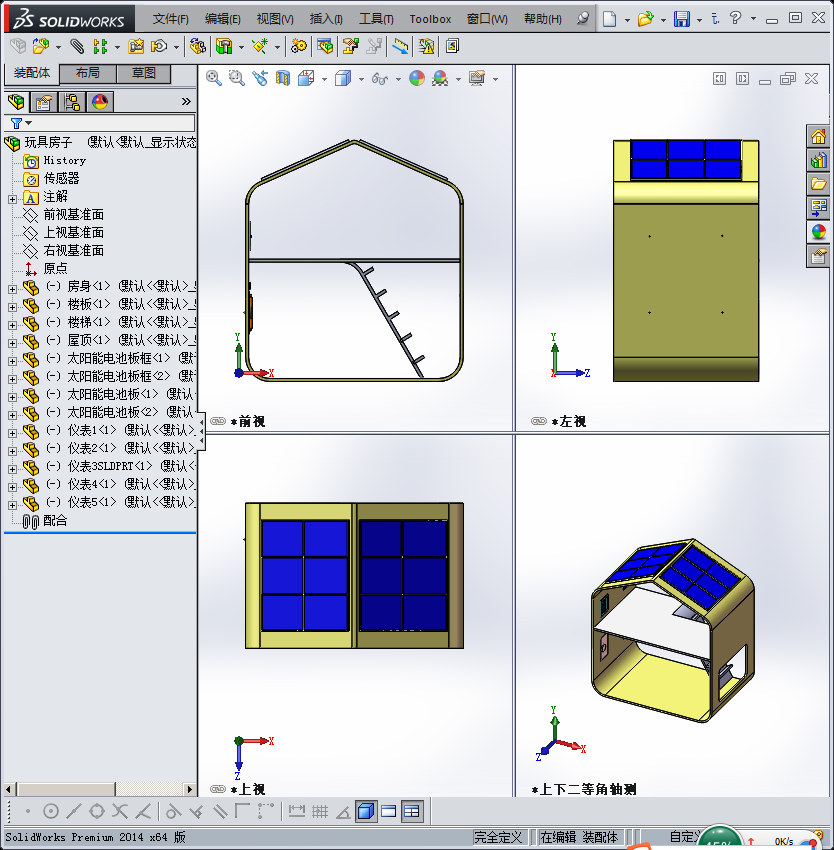Viewport: 834px width, 850px height.
Task: Open the ConfigurationManager tab icon
Action: (x=72, y=101)
